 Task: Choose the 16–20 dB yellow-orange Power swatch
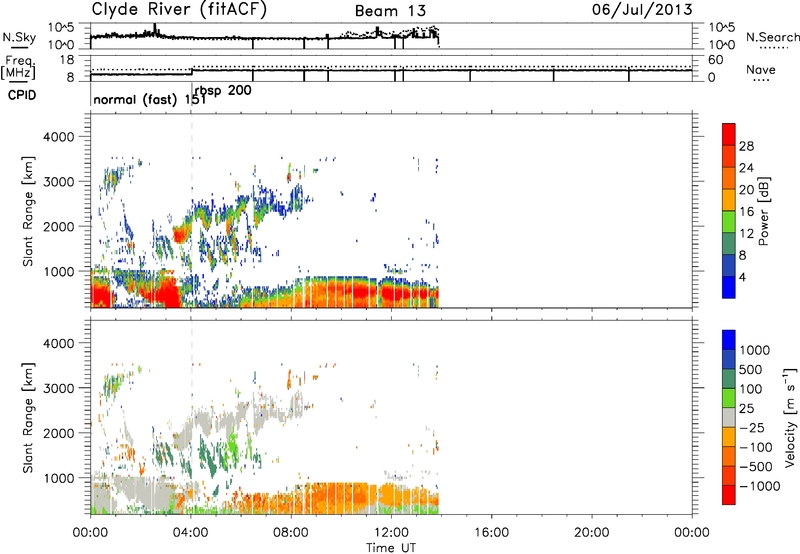(x=729, y=199)
